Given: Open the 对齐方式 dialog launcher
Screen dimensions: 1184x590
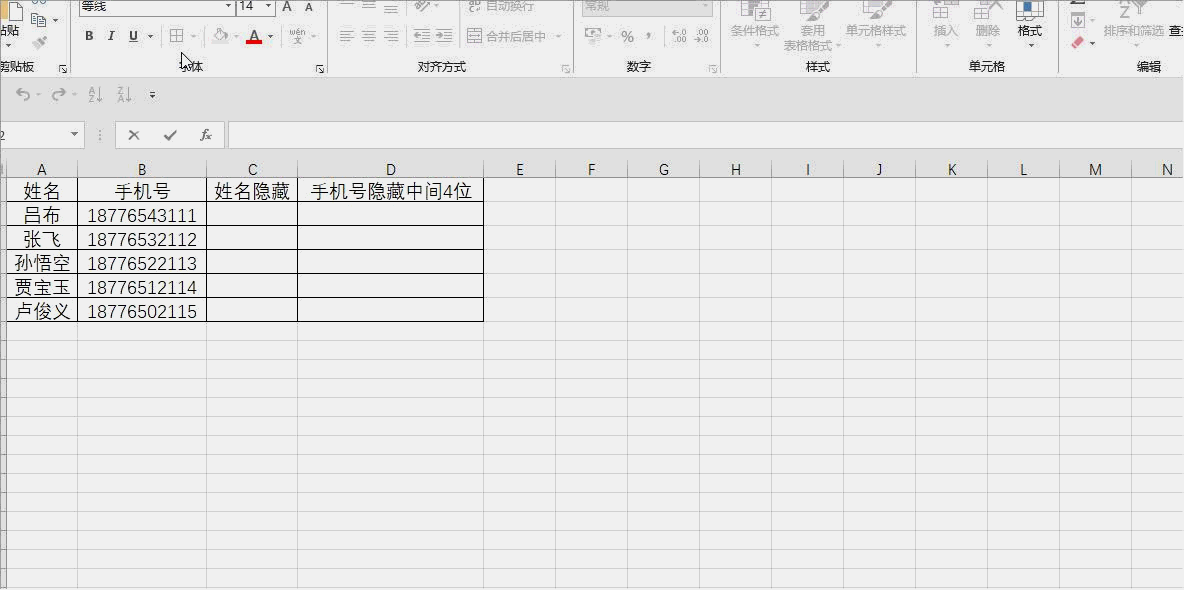Looking at the screenshot, I should (x=566, y=69).
